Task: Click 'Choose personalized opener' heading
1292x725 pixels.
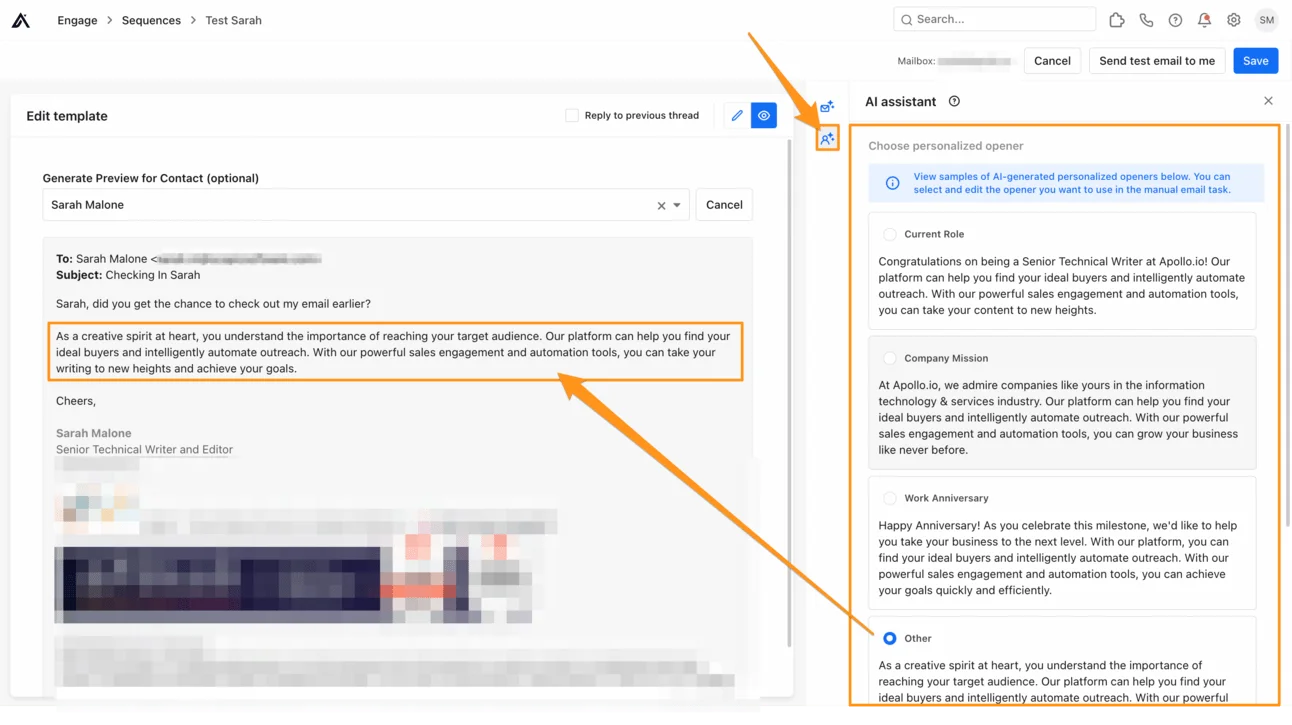Action: click(x=946, y=146)
